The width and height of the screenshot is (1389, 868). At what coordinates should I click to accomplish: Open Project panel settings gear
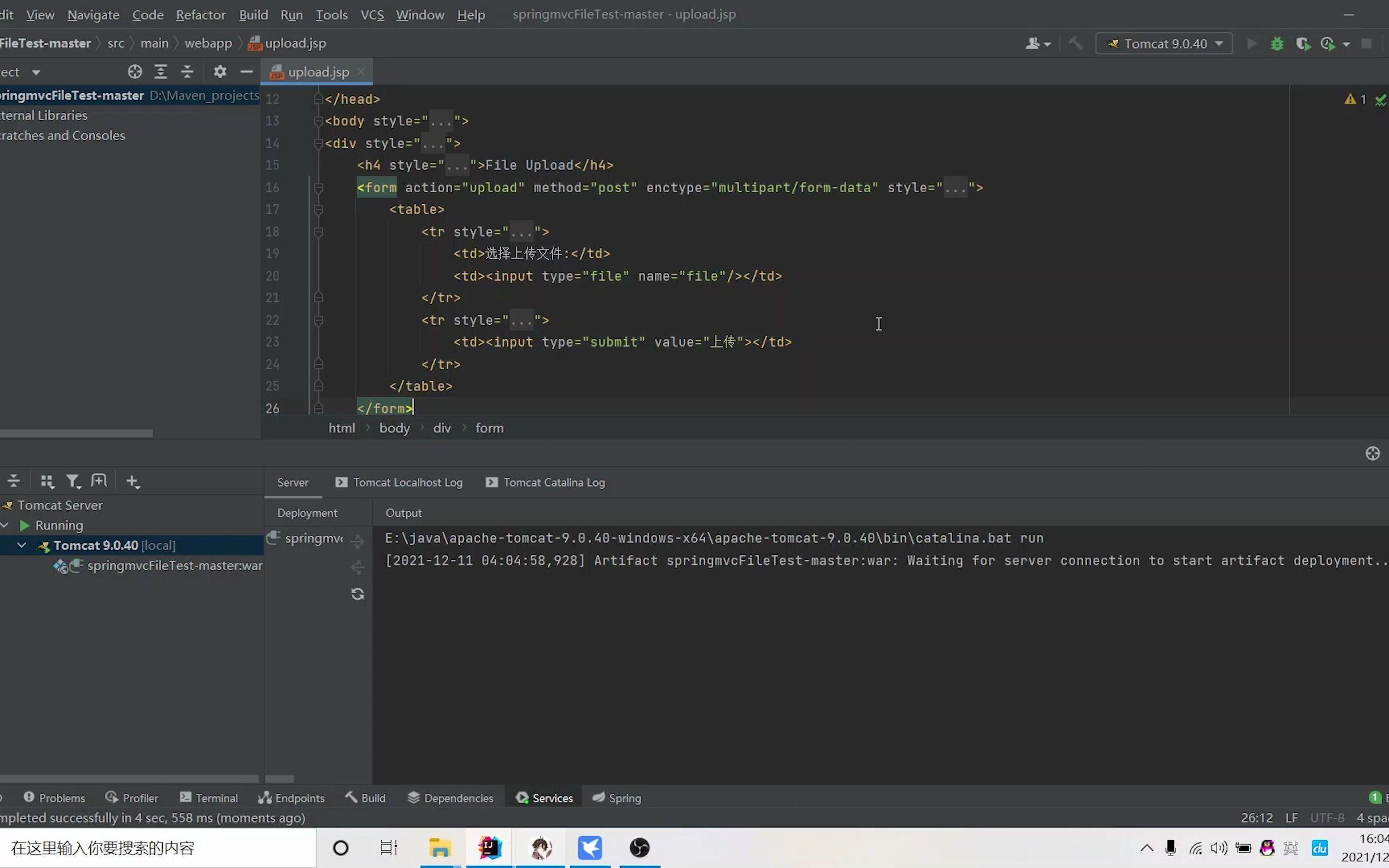220,71
